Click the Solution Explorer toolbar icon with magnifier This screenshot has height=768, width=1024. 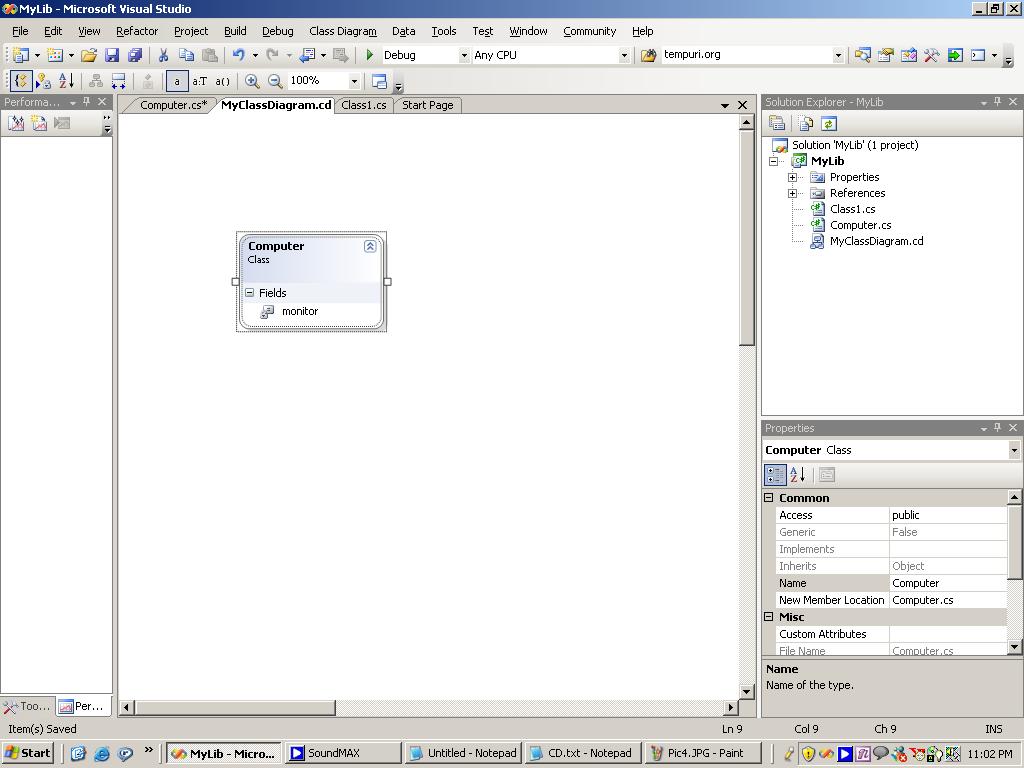(x=862, y=56)
